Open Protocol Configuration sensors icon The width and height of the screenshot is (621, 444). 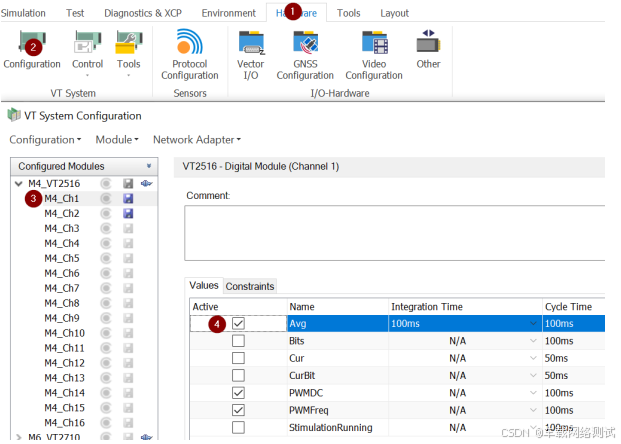(190, 42)
